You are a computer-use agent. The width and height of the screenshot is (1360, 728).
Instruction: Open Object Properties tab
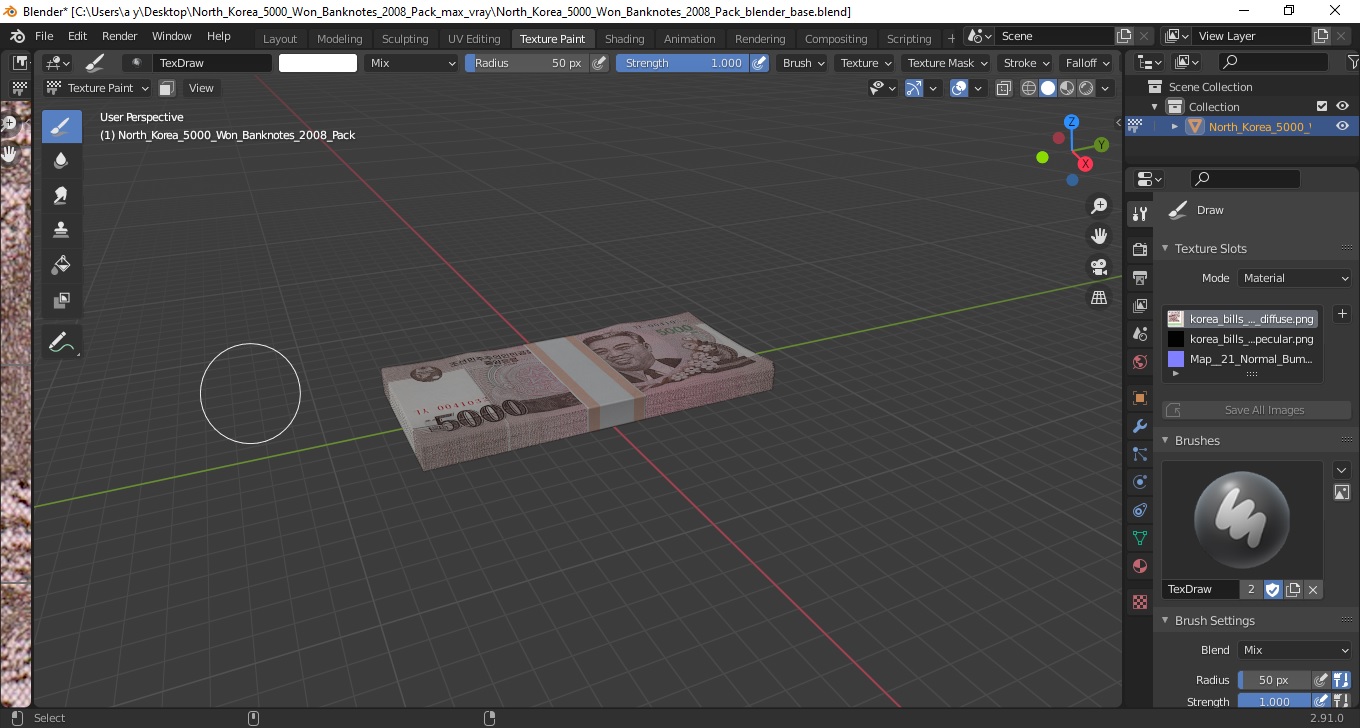pos(1139,398)
